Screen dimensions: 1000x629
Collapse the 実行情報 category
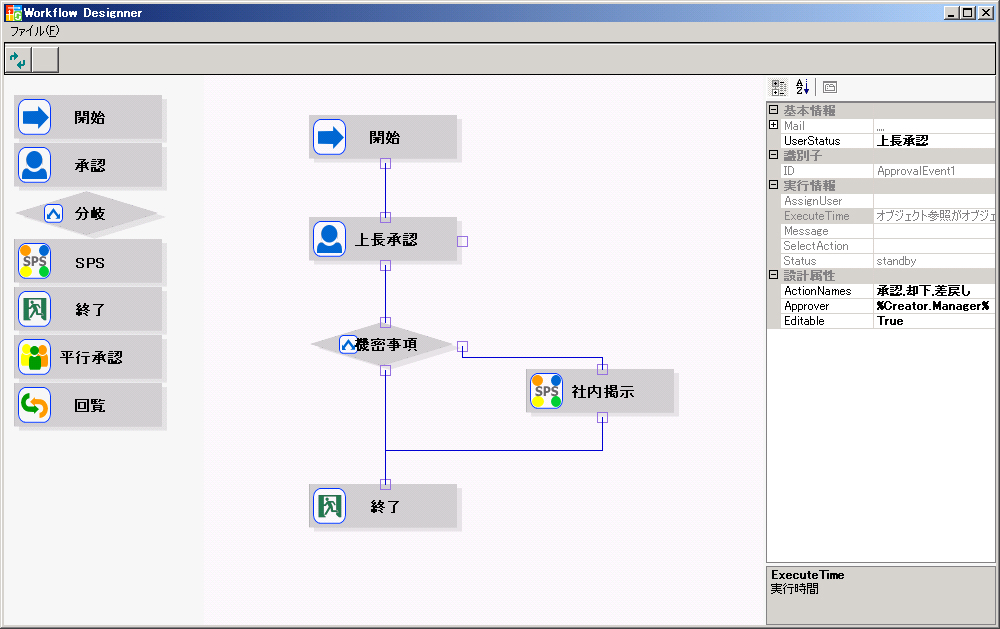coord(773,185)
